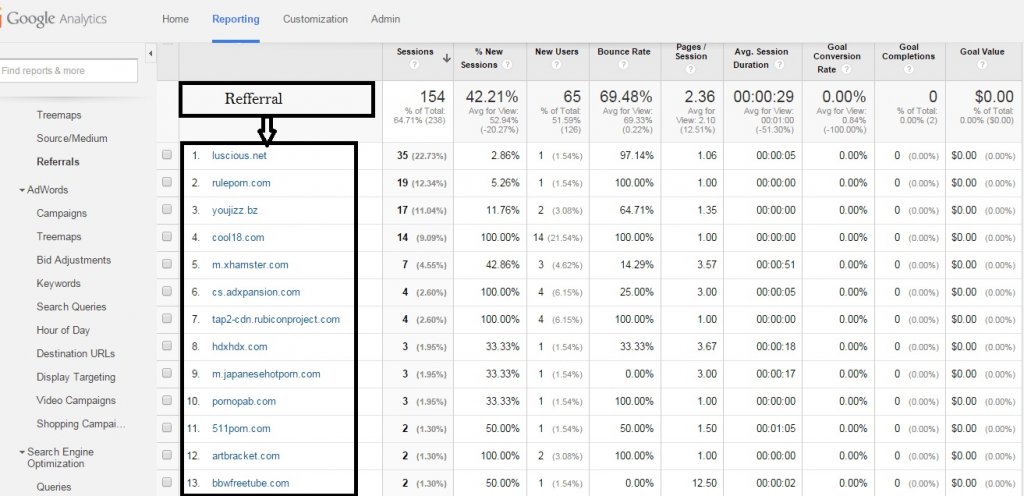The width and height of the screenshot is (1024, 496).
Task: Sort by Bounce Rate column header
Action: [x=624, y=52]
